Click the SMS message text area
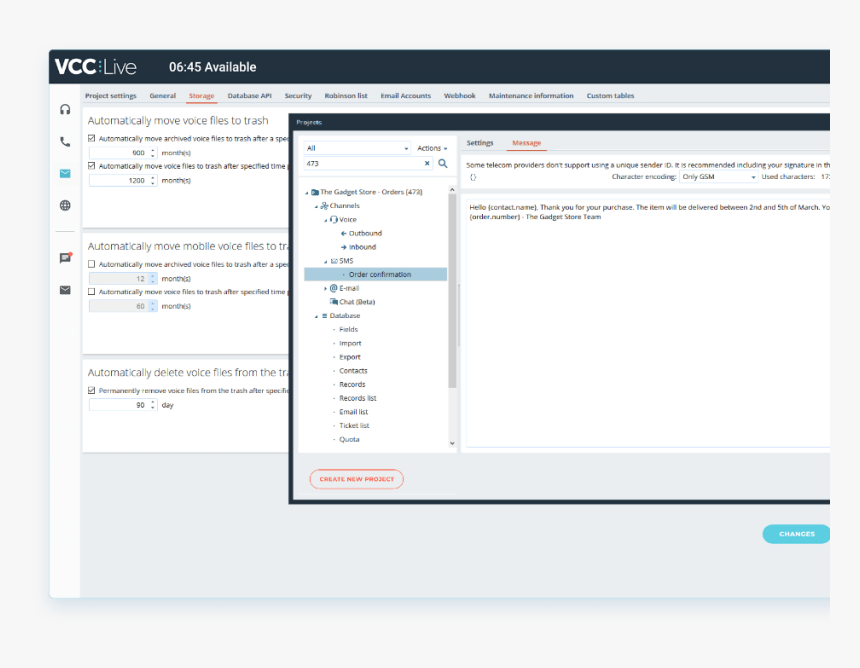Screen dimensions: 860x668 click(648, 324)
